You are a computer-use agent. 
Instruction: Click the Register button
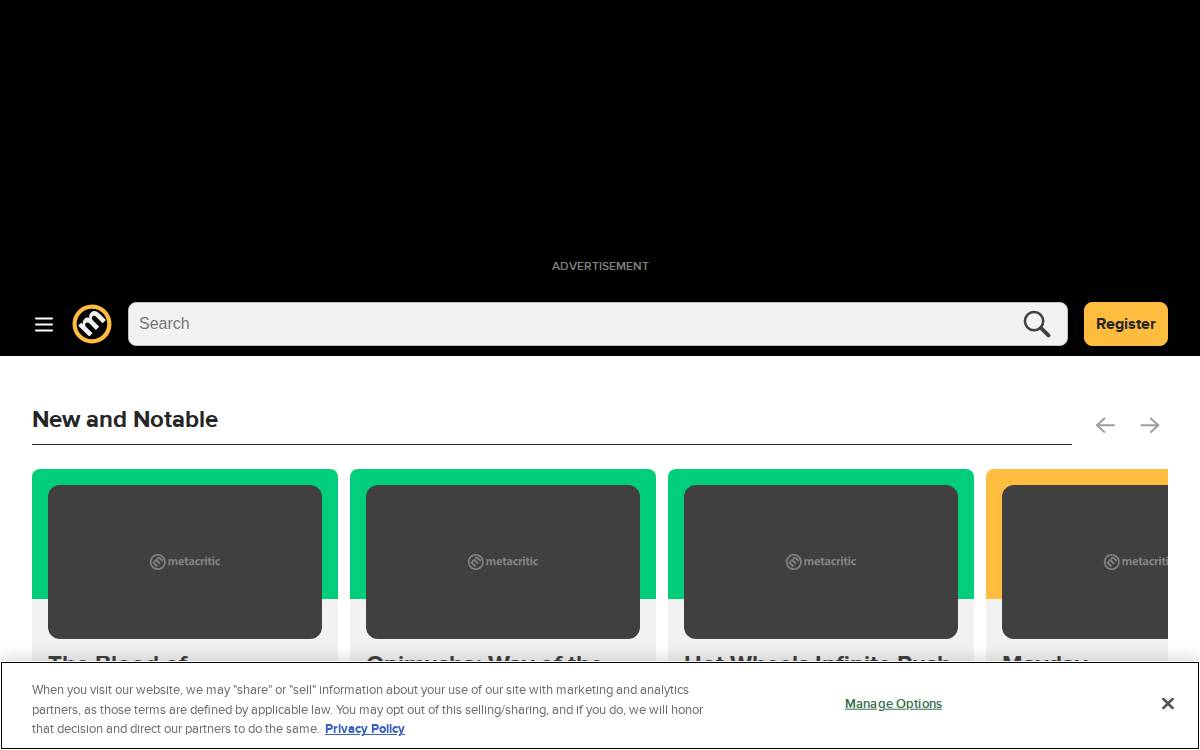coord(1126,324)
